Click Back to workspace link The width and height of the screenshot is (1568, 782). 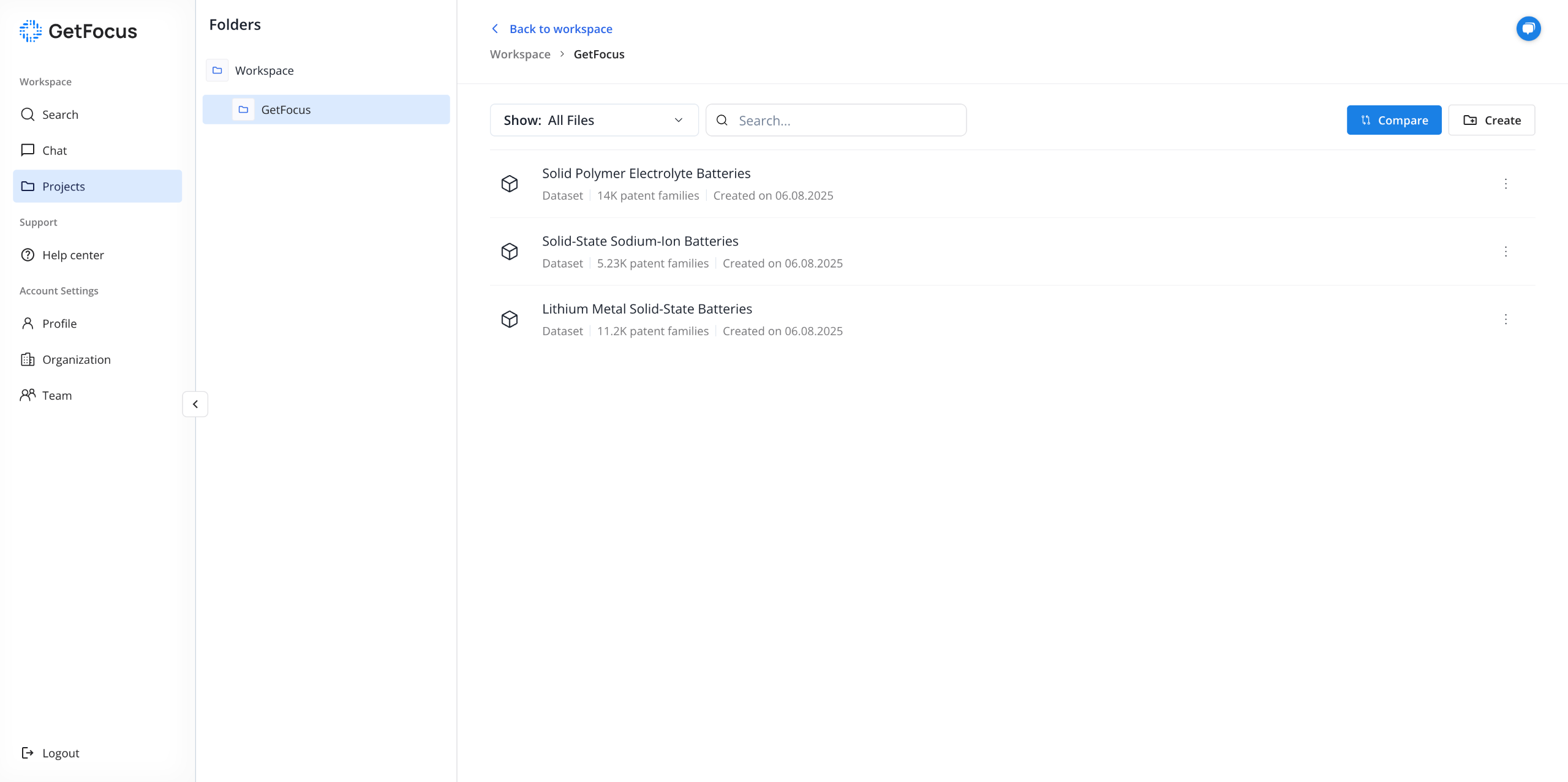tap(560, 29)
